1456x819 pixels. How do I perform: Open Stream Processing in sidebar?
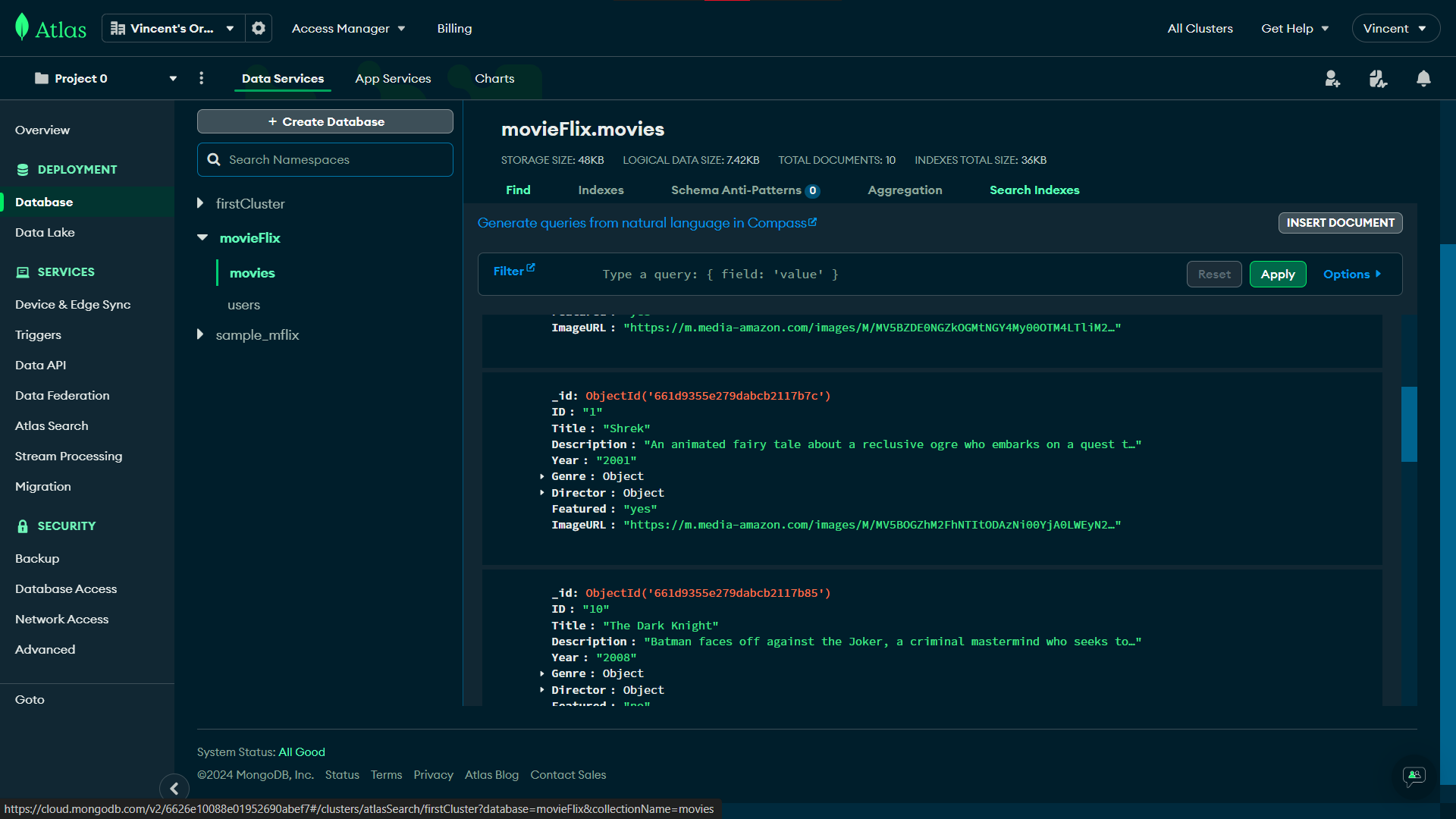coord(68,456)
